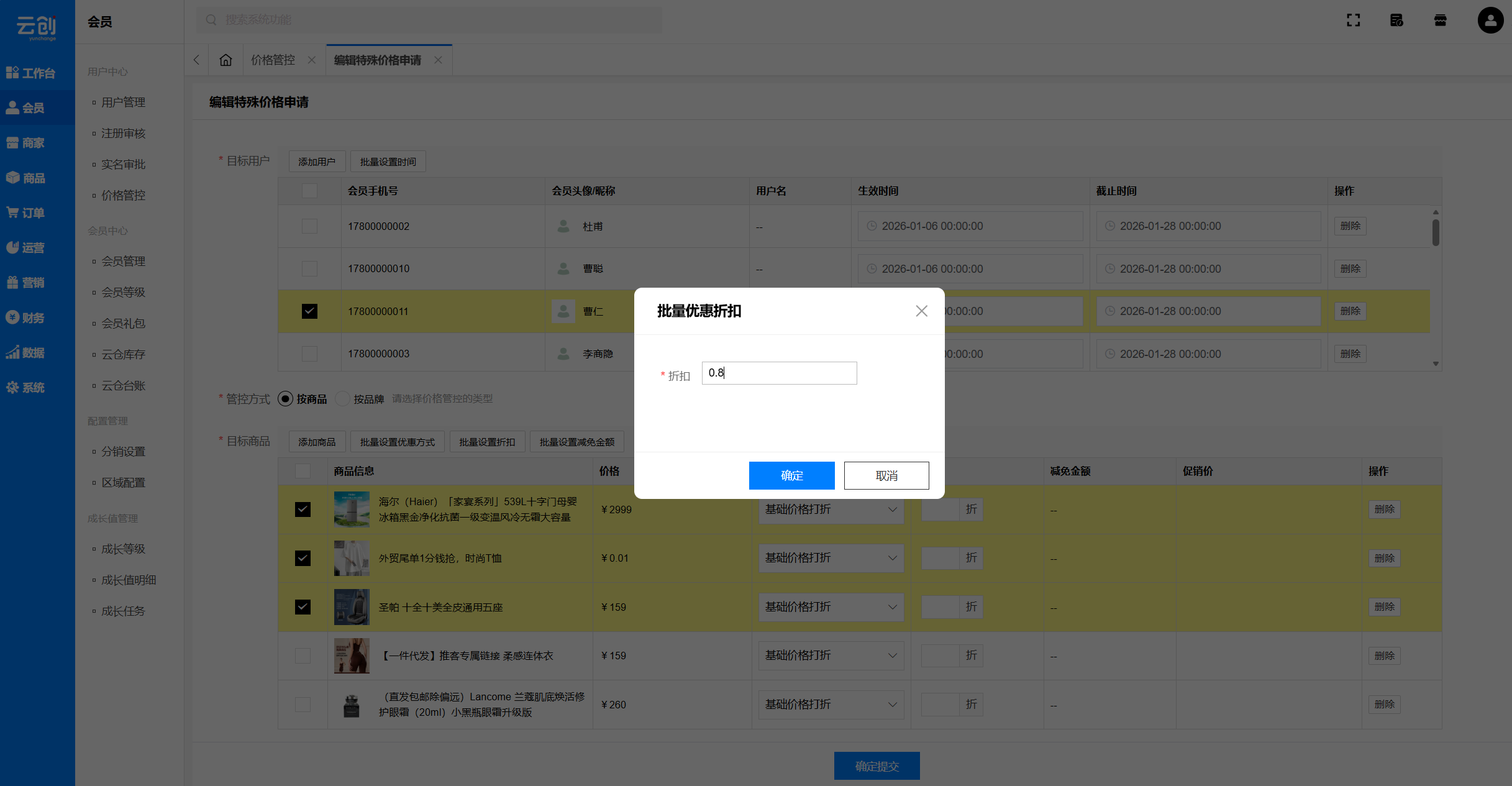Expand 基础价格打折 dropdown for Lancome item
Screen dimensions: 1512x786
click(x=831, y=705)
